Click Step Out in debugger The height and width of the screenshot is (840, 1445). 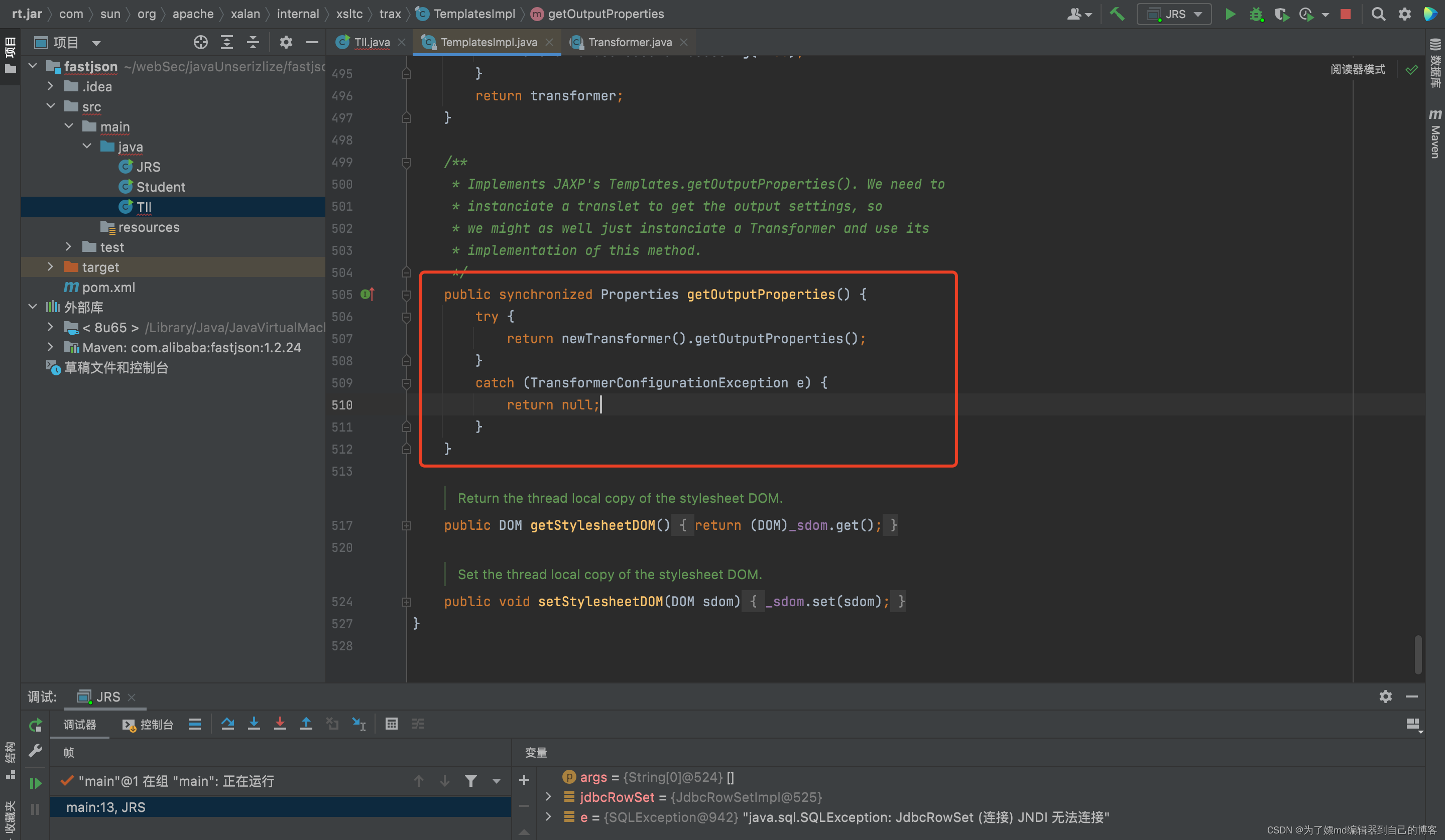click(x=306, y=724)
